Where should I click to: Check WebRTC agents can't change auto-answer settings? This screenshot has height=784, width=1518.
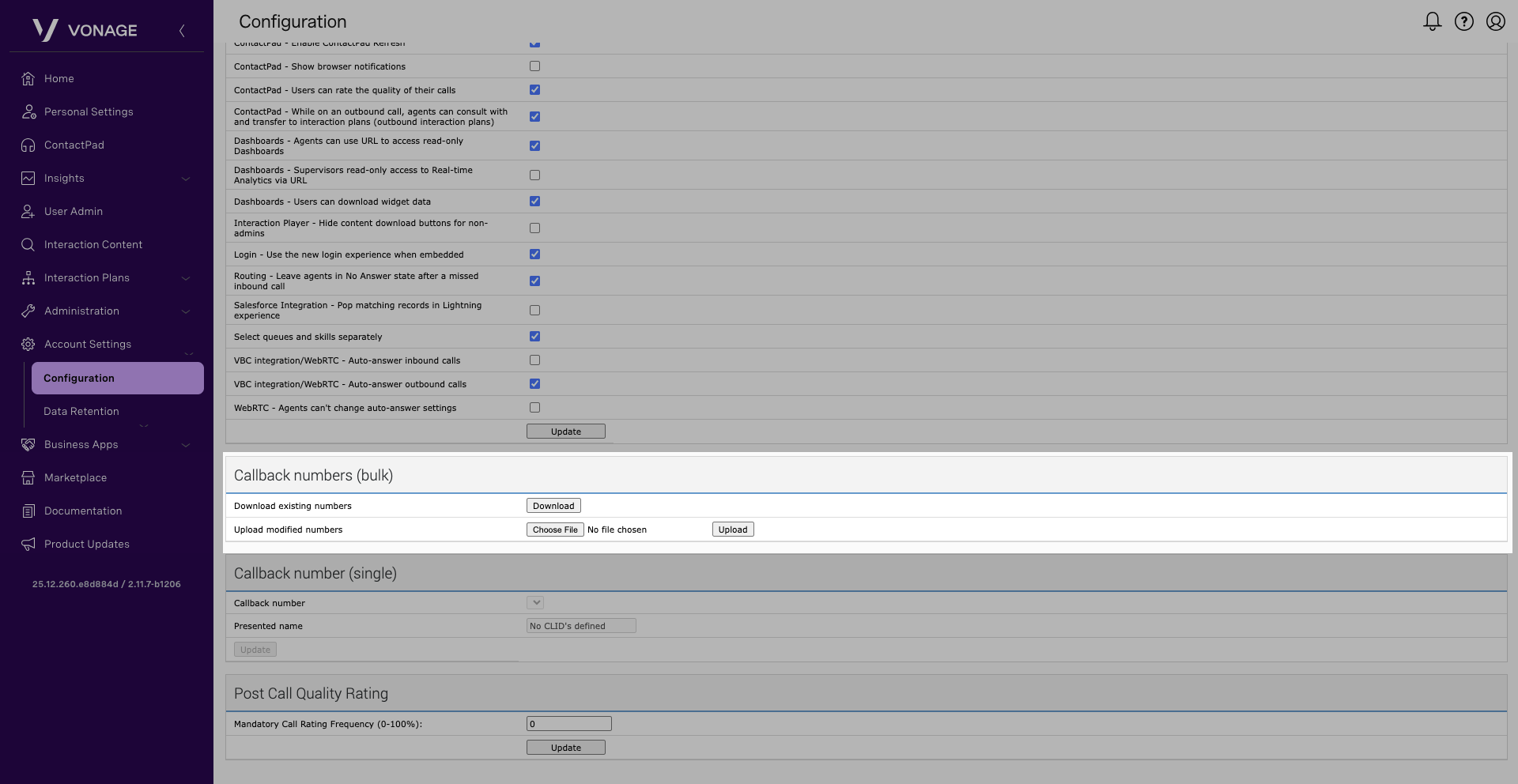coord(534,408)
